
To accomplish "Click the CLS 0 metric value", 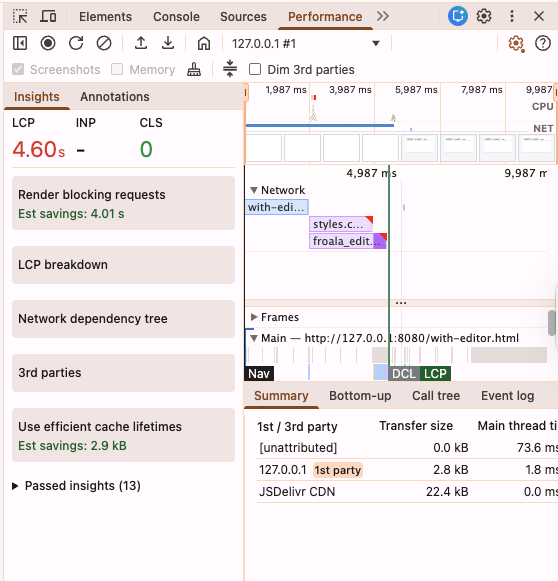I will (146, 149).
